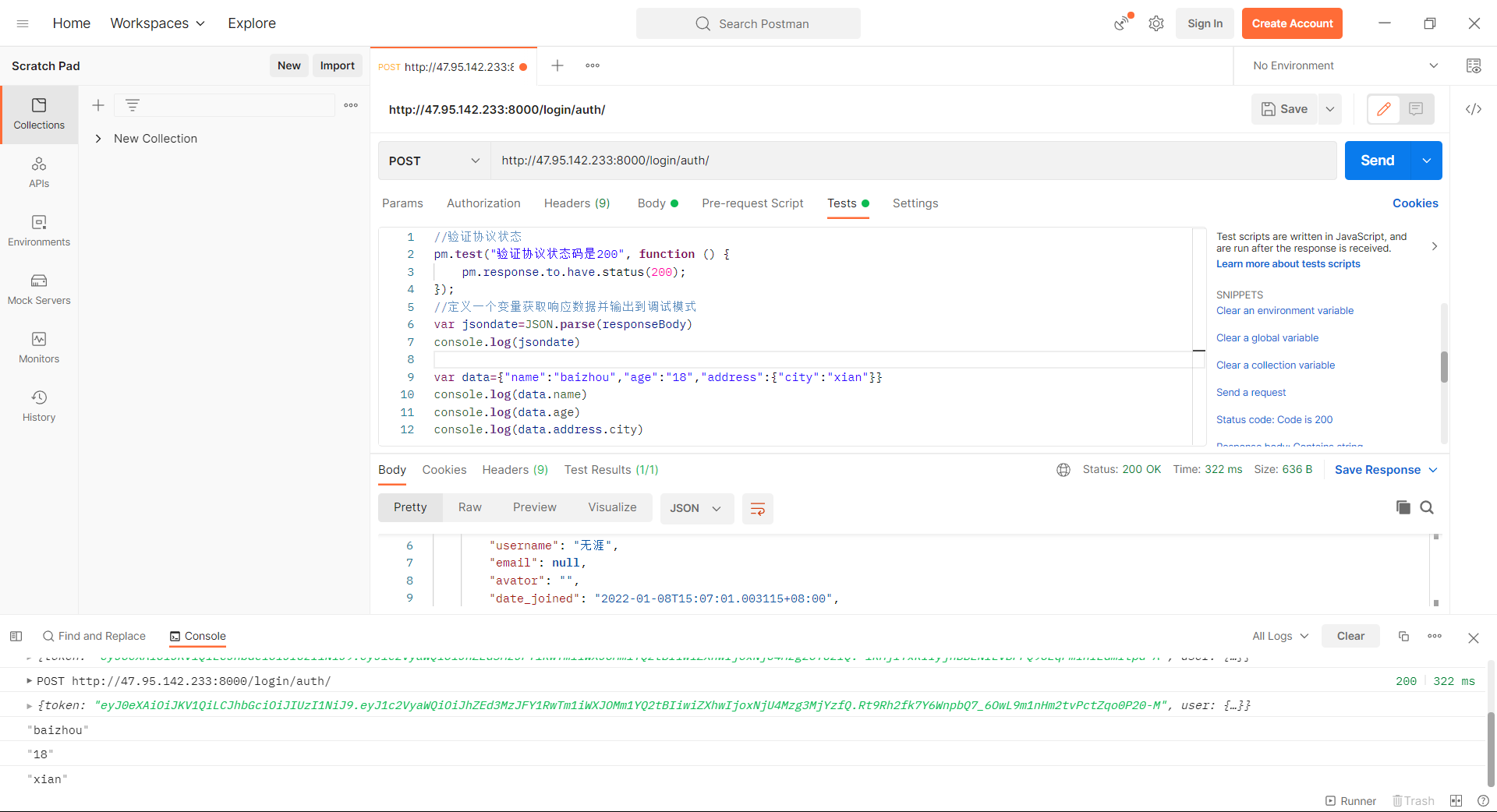Open the tab options ellipsis menu

click(593, 65)
